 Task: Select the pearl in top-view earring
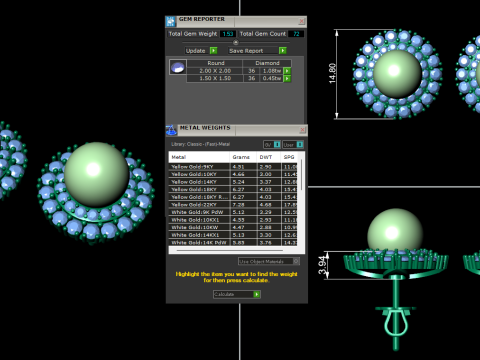click(x=397, y=74)
